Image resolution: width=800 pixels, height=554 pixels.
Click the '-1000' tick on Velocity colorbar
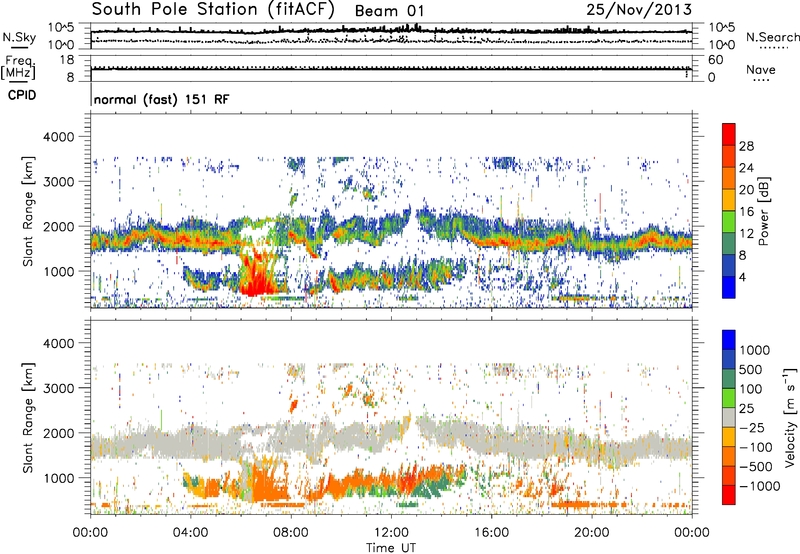click(x=759, y=486)
